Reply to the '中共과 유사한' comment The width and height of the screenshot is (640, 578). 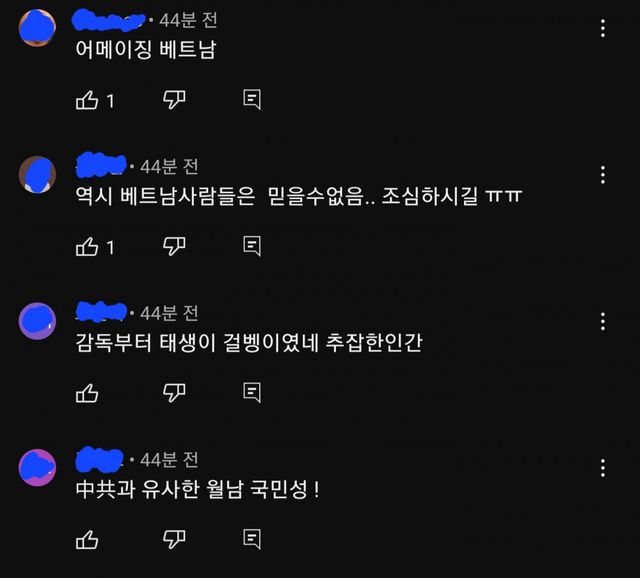tap(252, 539)
